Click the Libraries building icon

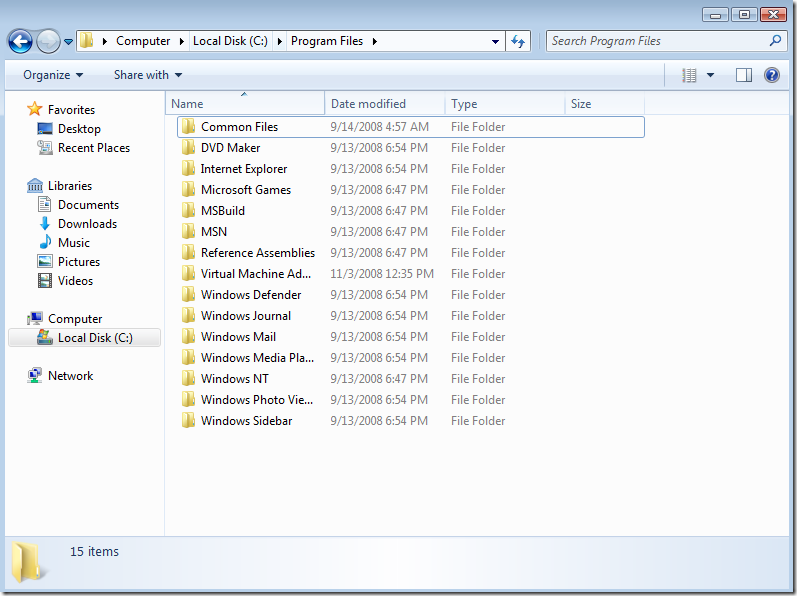pyautogui.click(x=35, y=185)
